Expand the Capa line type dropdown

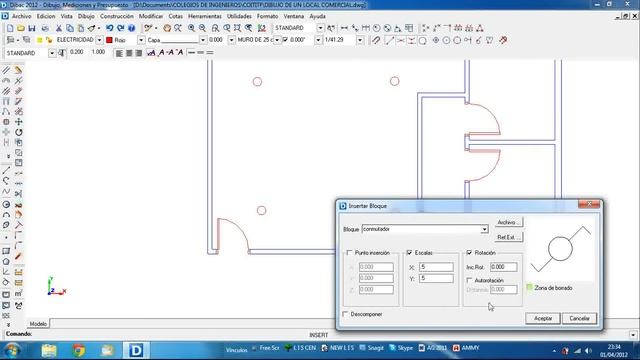203,40
